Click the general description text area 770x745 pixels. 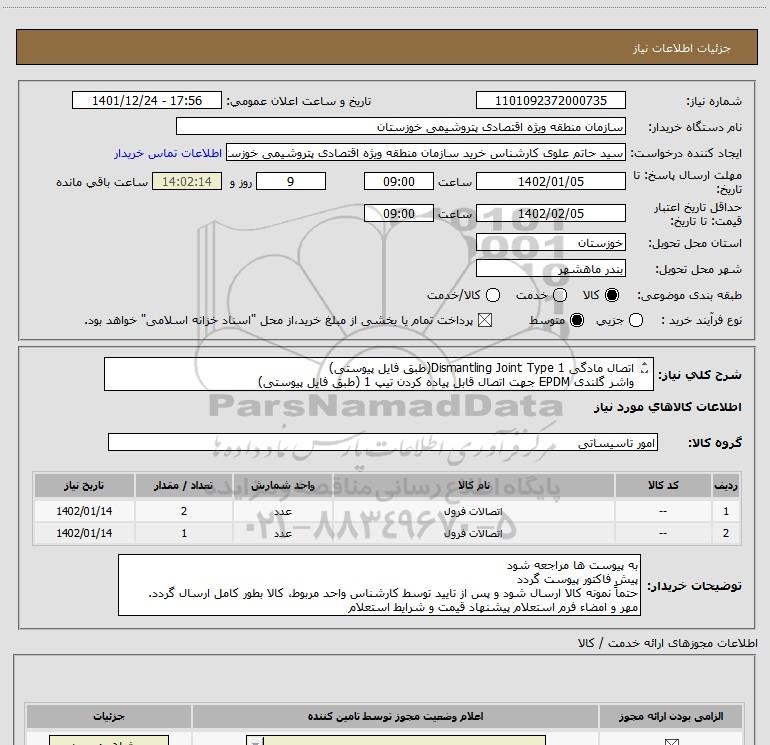click(x=379, y=374)
